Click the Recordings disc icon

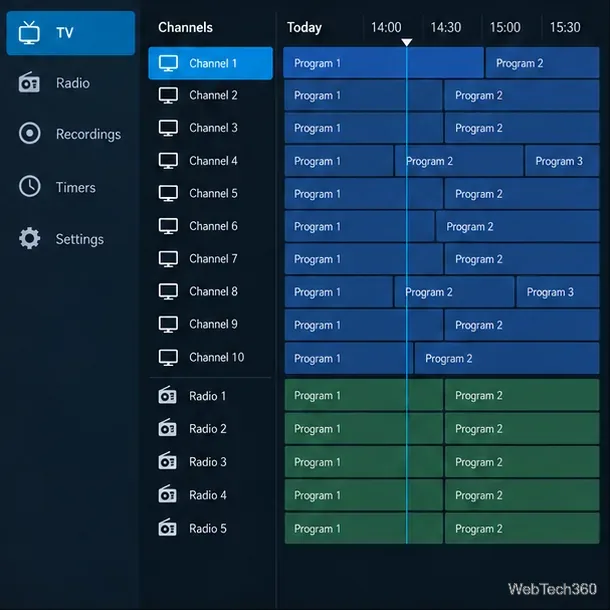click(x=30, y=133)
